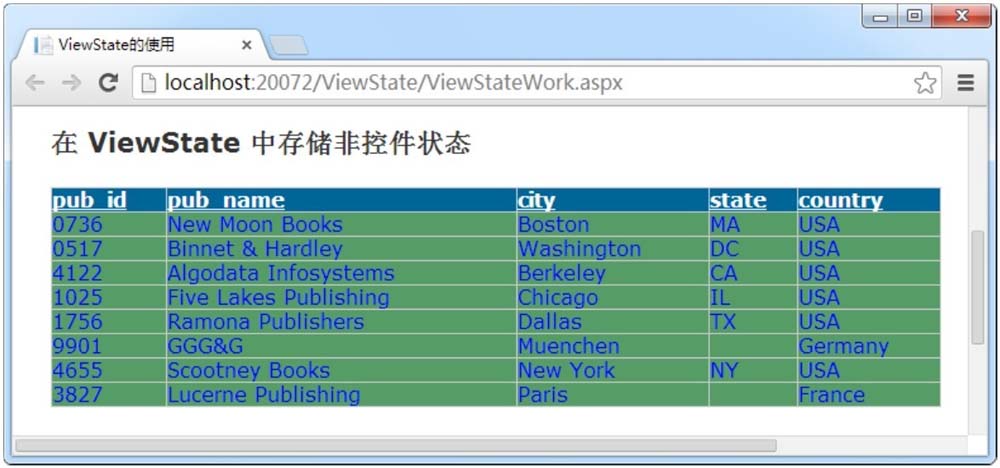Click the DC state cell
Screen dimensions: 1000x468
click(x=753, y=249)
